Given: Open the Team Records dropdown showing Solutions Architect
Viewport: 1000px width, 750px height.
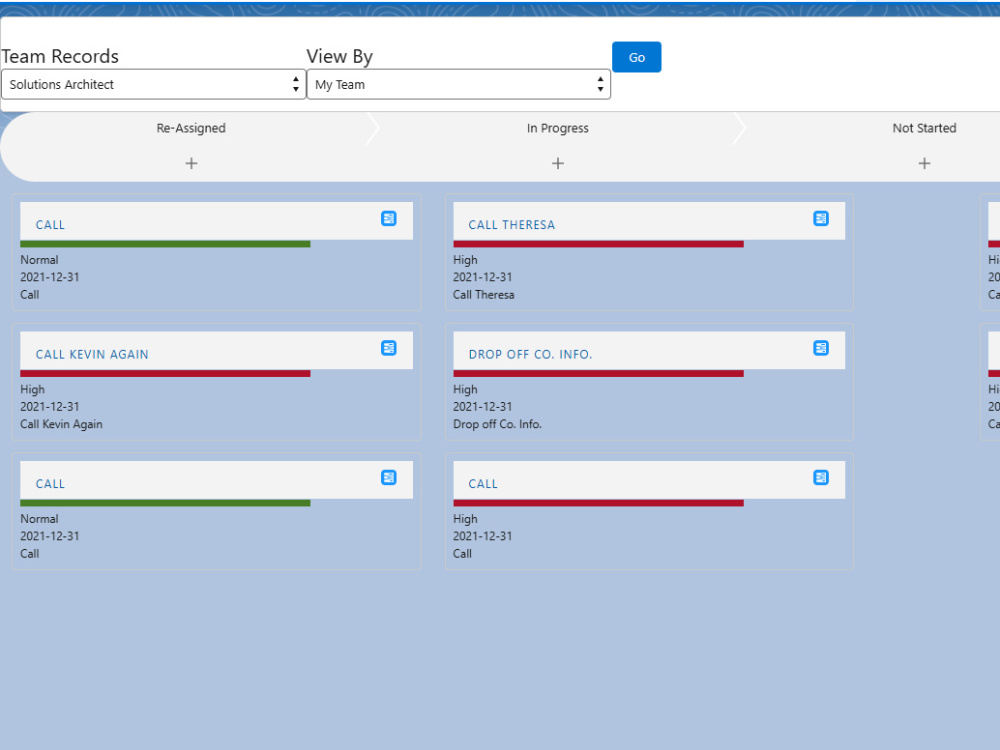Looking at the screenshot, I should click(x=153, y=84).
